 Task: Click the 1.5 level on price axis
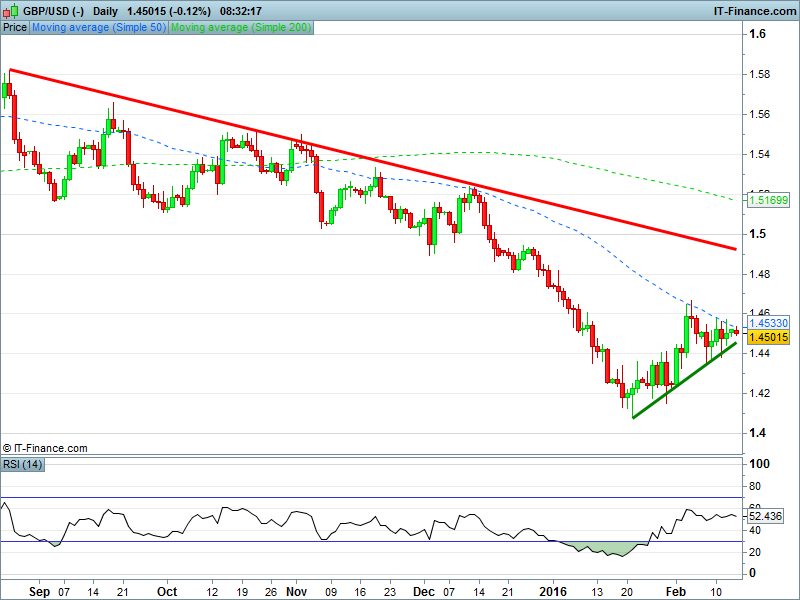click(757, 234)
